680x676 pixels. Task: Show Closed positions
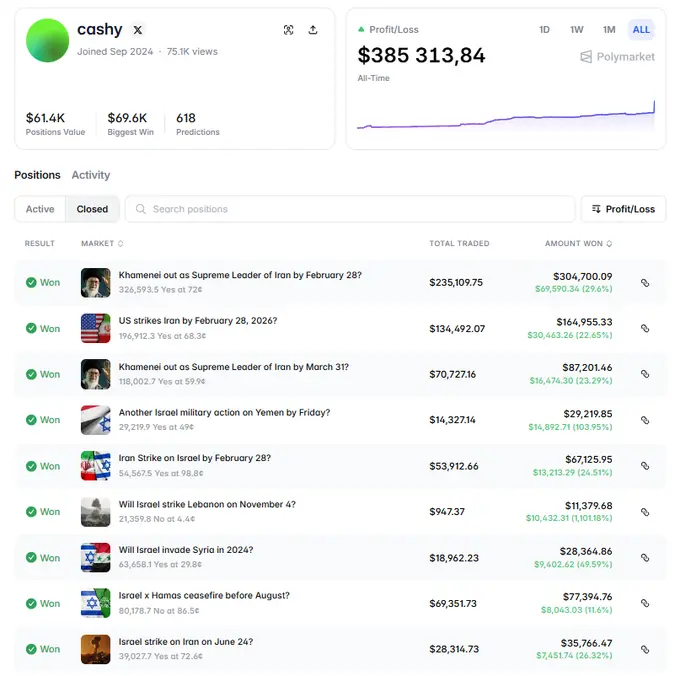tap(92, 209)
